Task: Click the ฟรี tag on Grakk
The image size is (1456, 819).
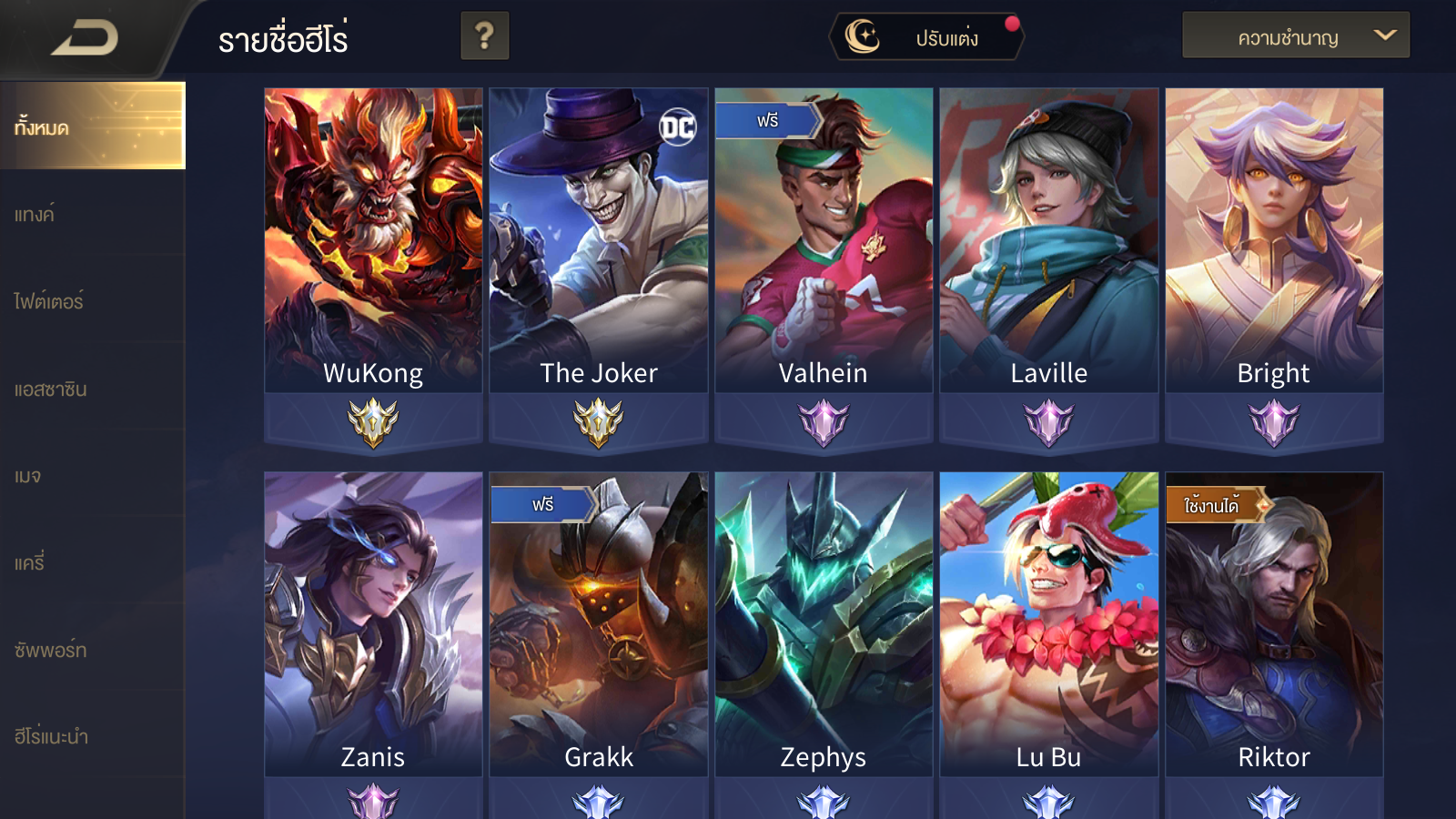Action: pos(543,504)
